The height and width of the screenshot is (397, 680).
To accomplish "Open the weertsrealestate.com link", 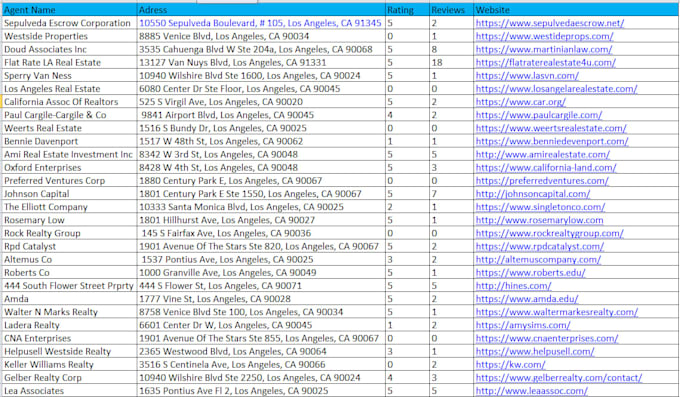I will pos(551,128).
